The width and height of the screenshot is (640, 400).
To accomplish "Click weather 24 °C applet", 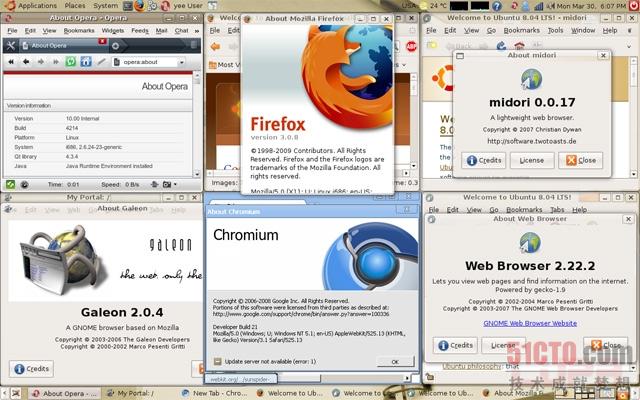I will click(x=433, y=6).
